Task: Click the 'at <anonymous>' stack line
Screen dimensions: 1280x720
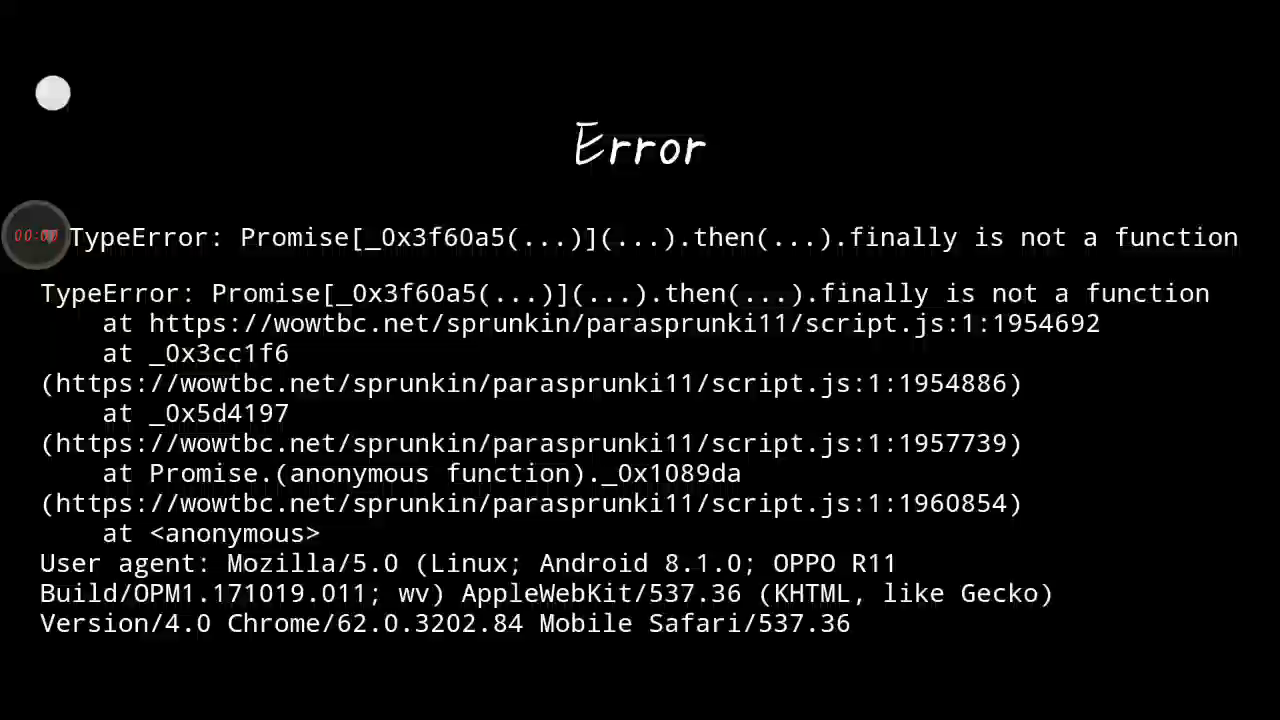Action: coord(211,534)
